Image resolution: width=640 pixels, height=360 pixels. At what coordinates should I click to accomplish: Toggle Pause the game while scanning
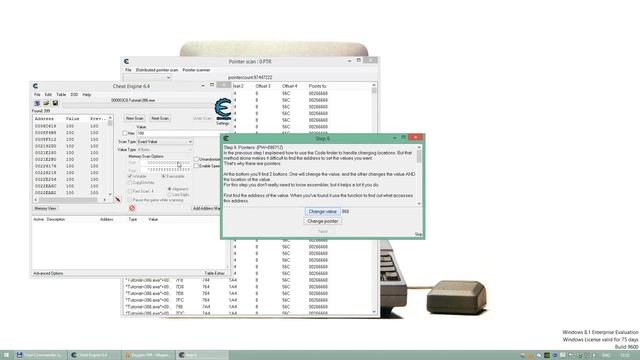click(x=130, y=200)
